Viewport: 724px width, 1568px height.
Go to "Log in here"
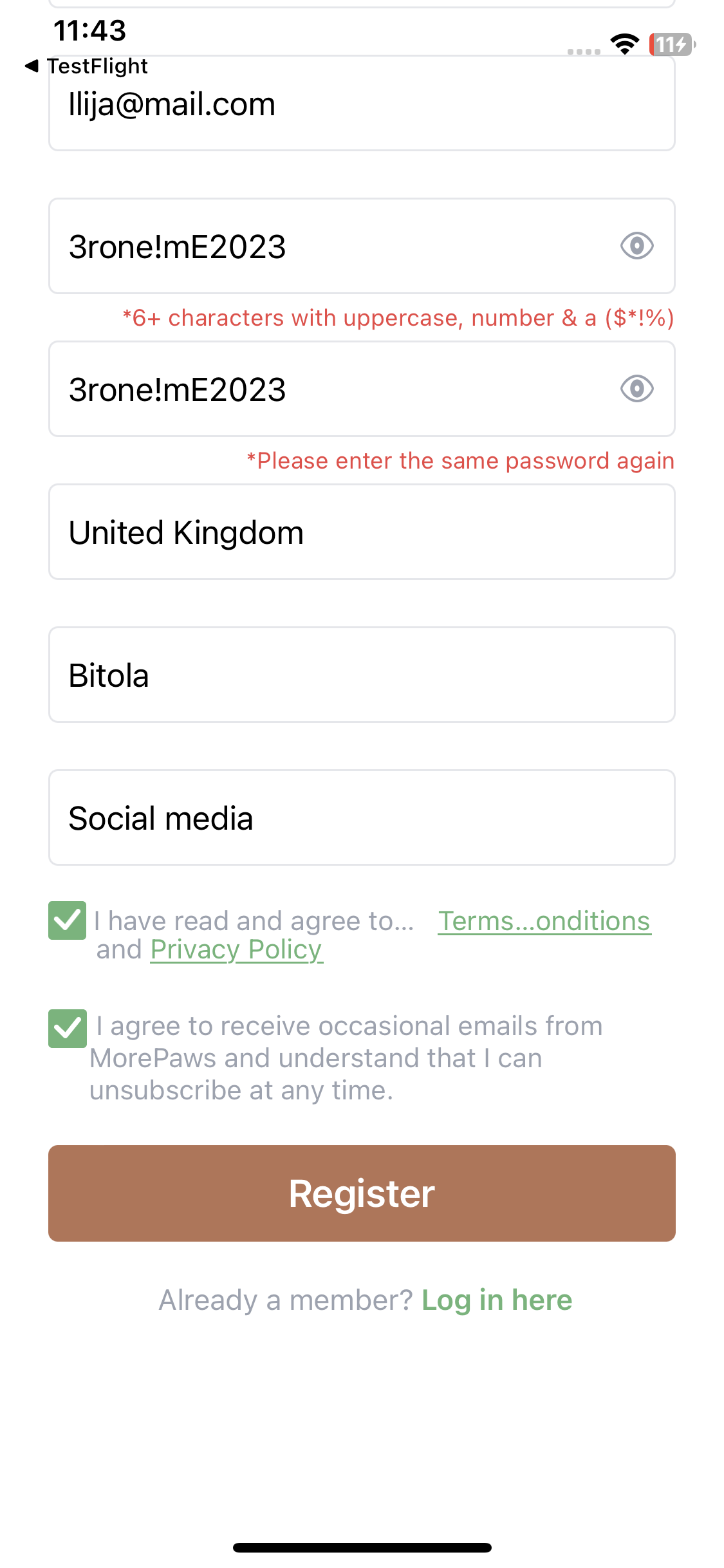click(496, 1300)
